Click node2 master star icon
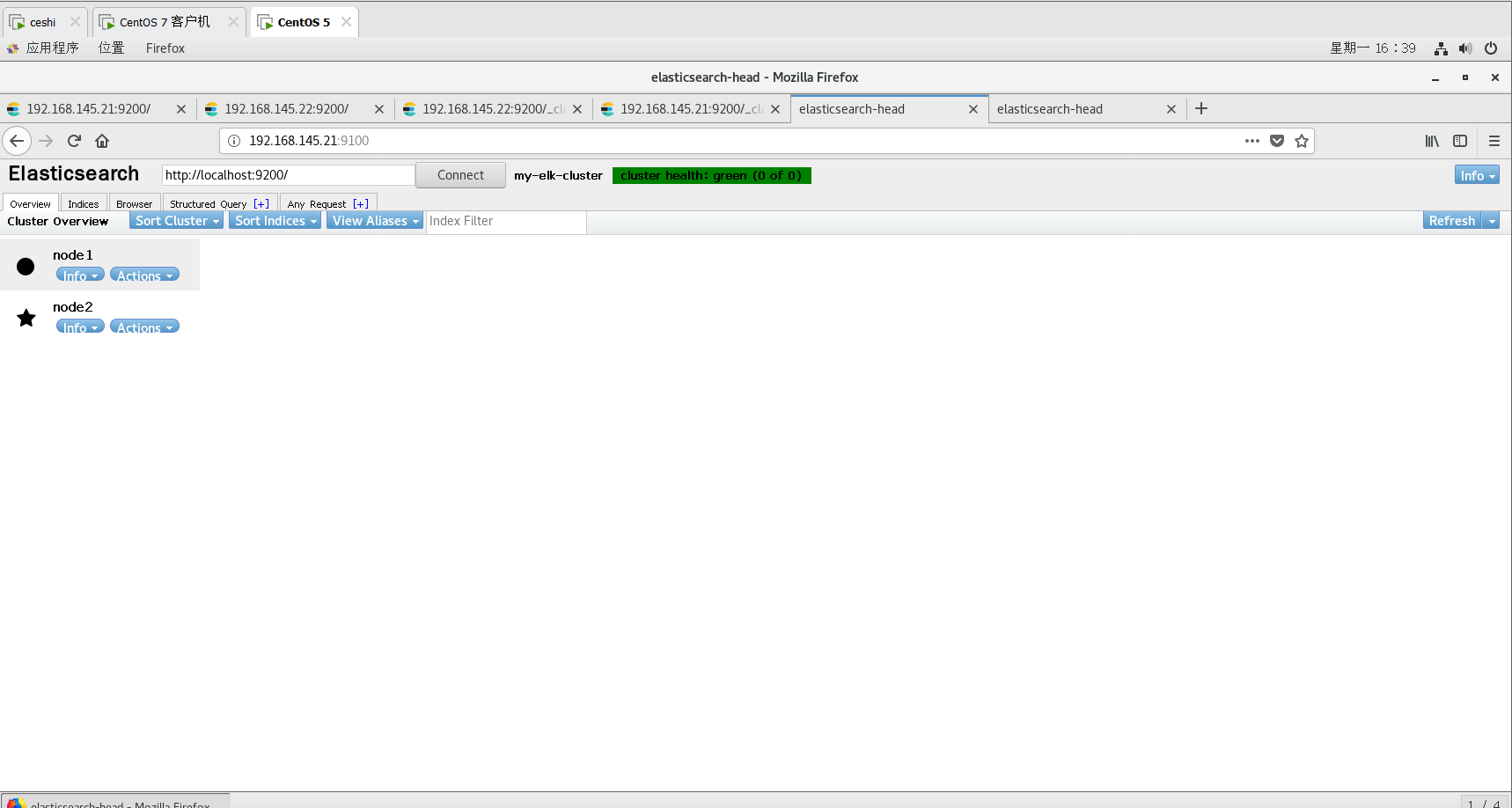The width and height of the screenshot is (1512, 808). tap(26, 318)
